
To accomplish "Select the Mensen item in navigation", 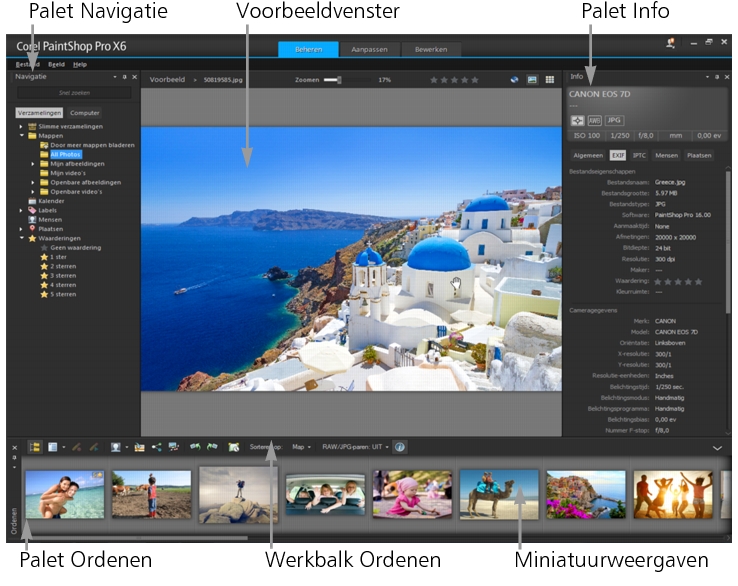I will [49, 219].
